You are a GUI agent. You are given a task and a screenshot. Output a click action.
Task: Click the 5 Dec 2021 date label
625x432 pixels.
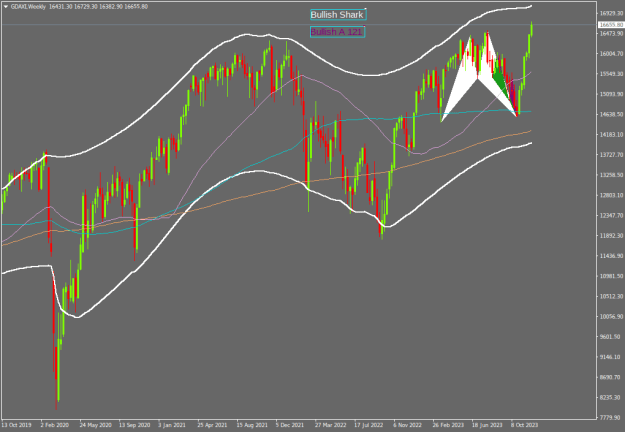tap(290, 425)
